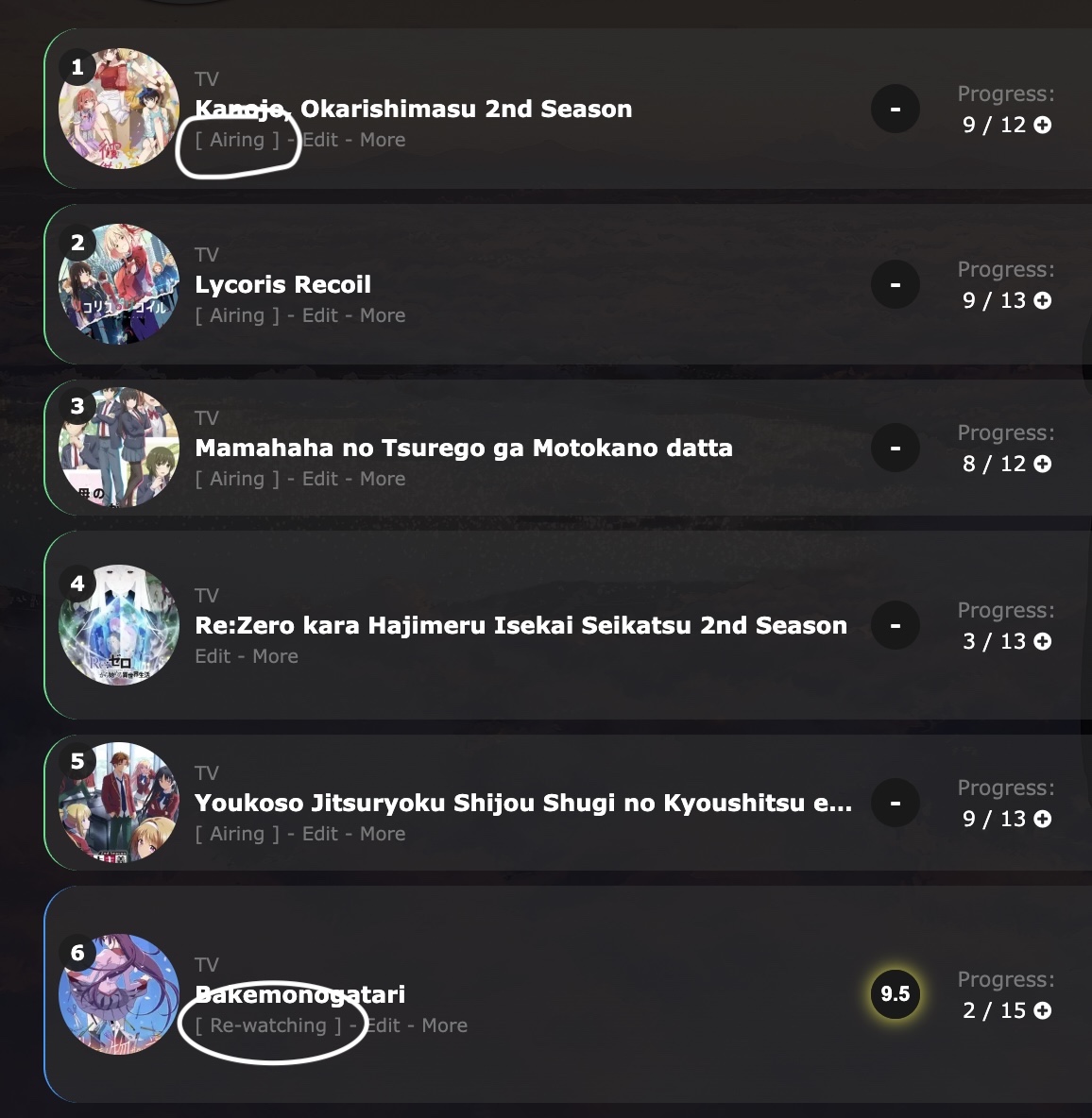Bump Youkoso Jitsuryoku progress with plus icon
This screenshot has height=1118, width=1092.
point(1043,819)
